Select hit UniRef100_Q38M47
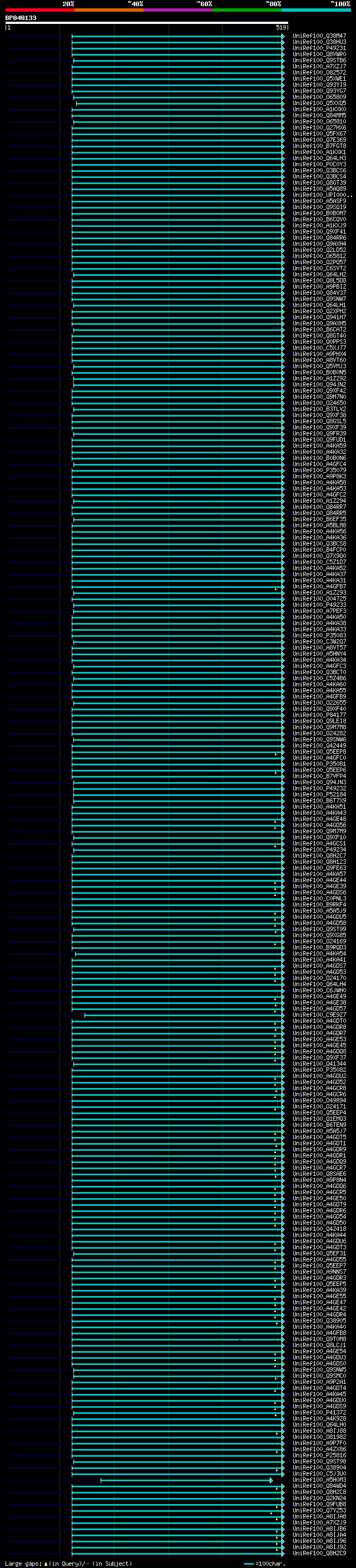 tap(319, 36)
